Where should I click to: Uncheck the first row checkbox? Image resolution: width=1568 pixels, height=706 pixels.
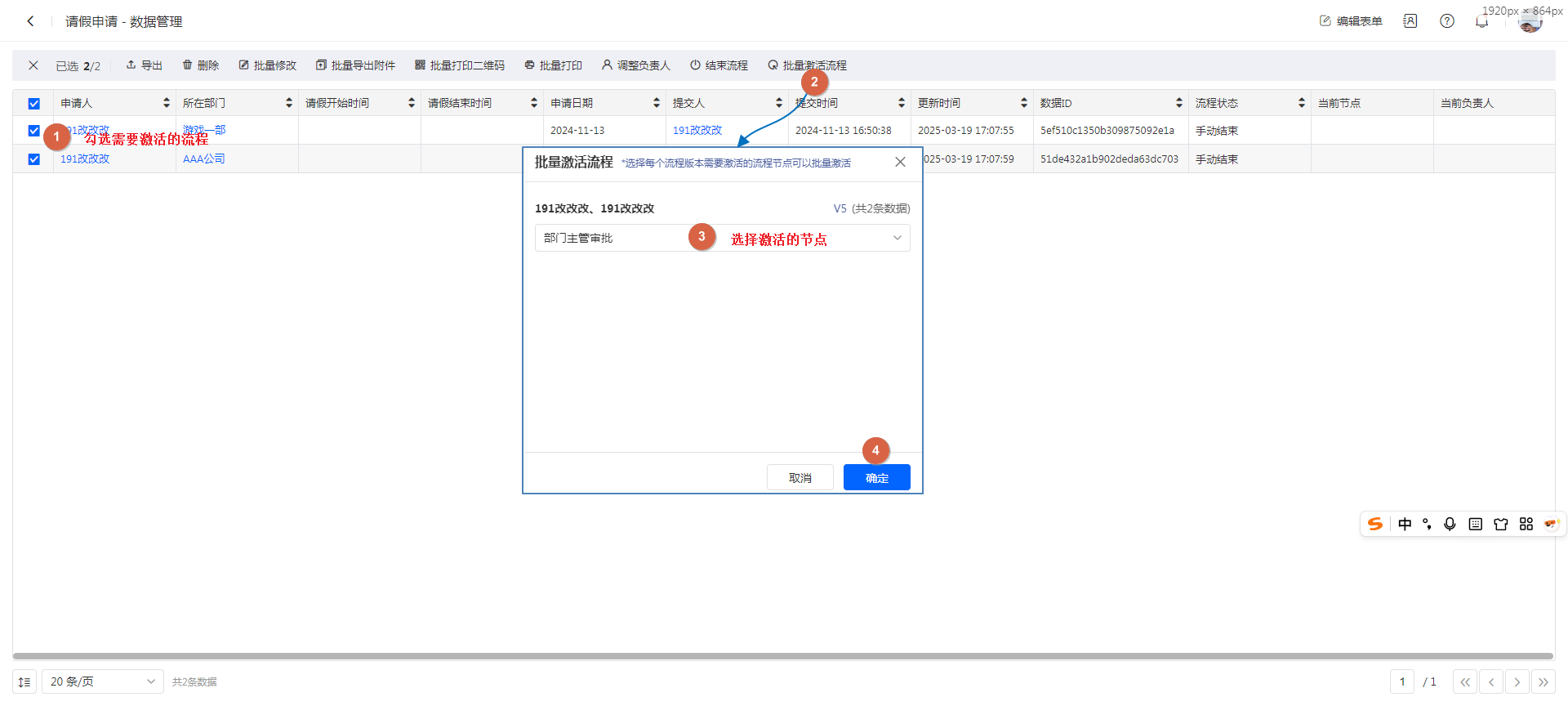tap(33, 131)
